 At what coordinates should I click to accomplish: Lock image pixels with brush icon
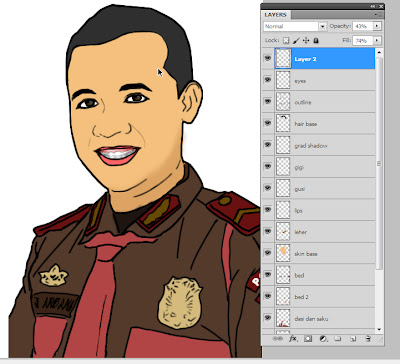click(x=296, y=40)
